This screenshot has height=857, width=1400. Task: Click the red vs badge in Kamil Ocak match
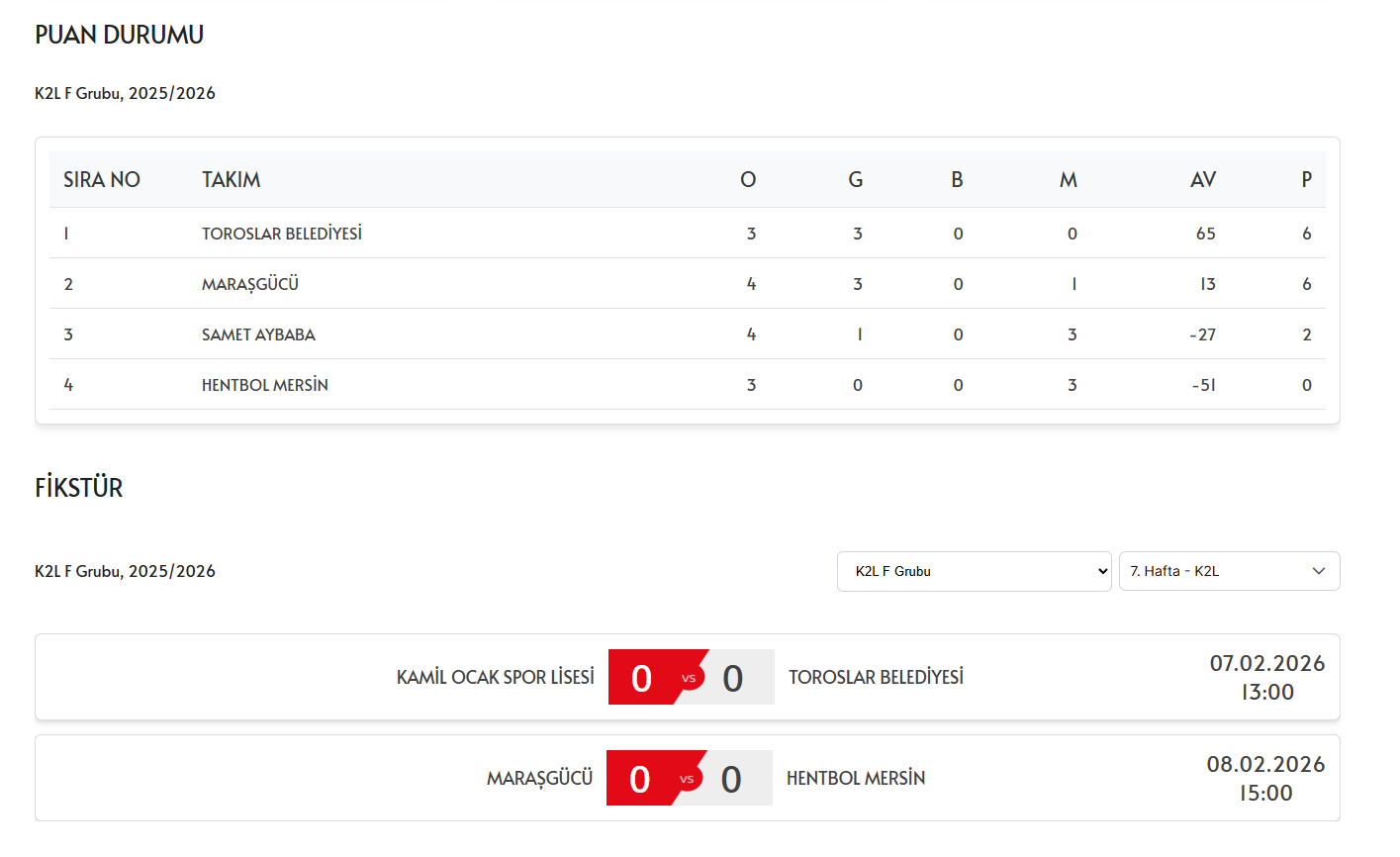[689, 678]
